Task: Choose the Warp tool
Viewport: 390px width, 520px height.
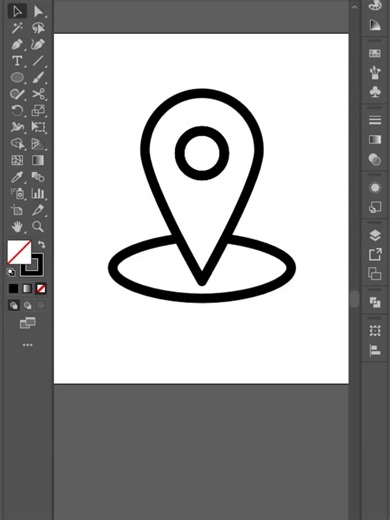Action: point(17,127)
